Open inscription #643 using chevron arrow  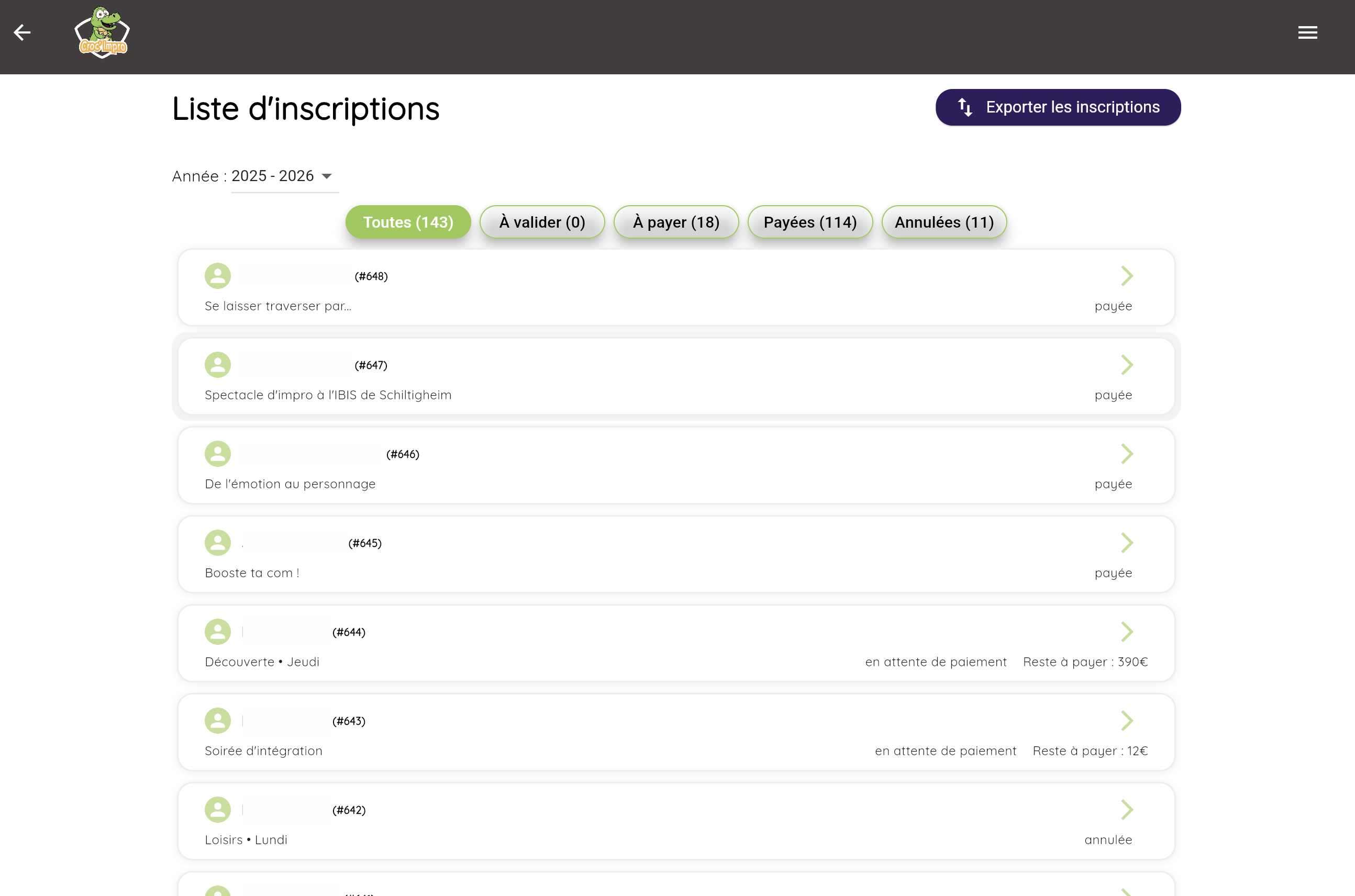[1126, 721]
